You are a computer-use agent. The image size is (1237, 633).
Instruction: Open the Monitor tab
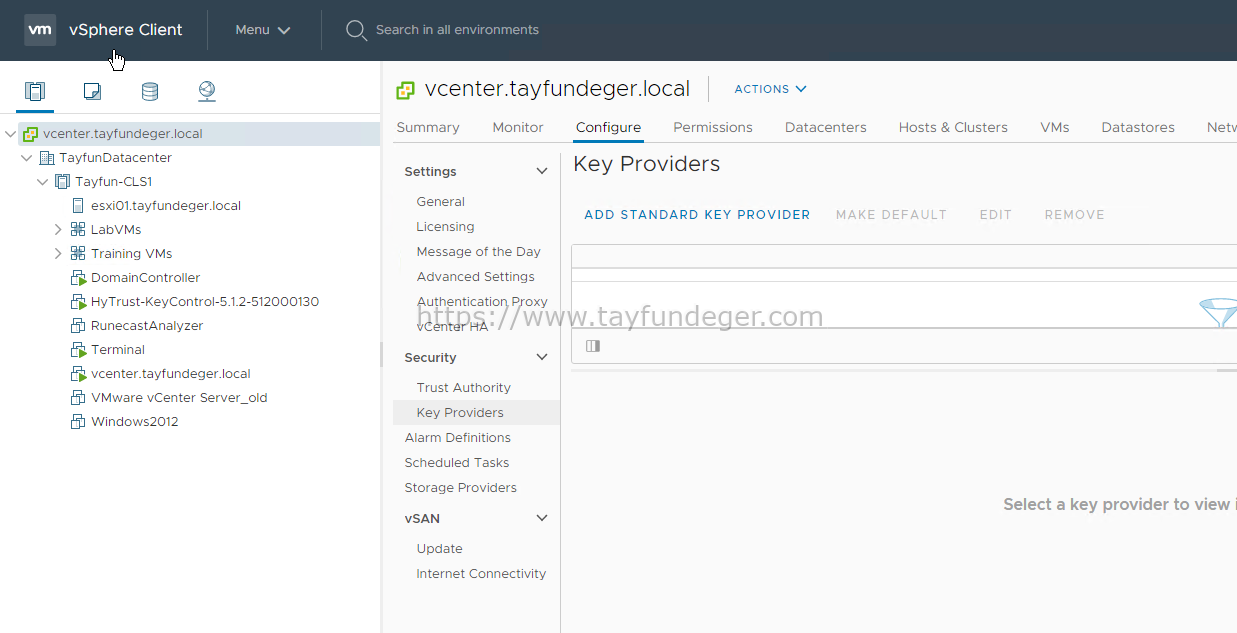click(x=518, y=127)
